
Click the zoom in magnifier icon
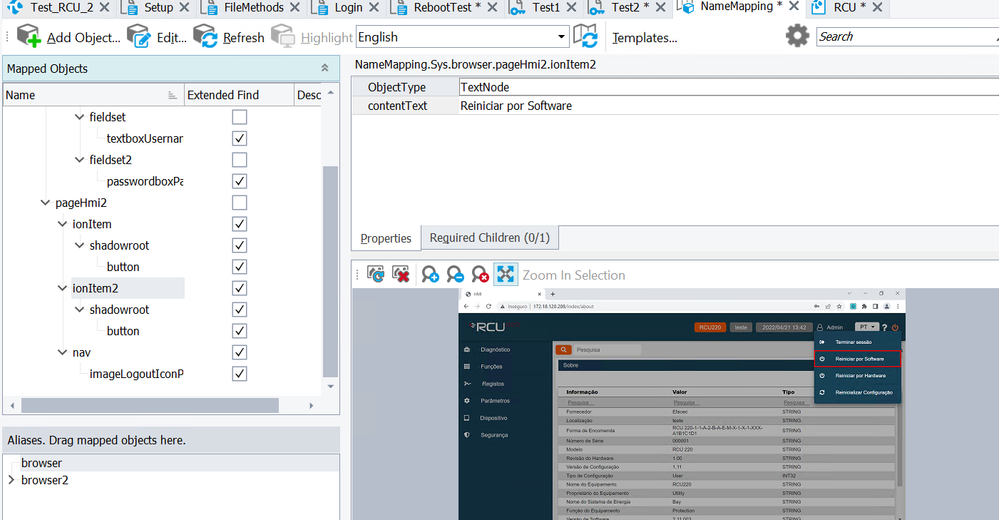pos(430,274)
